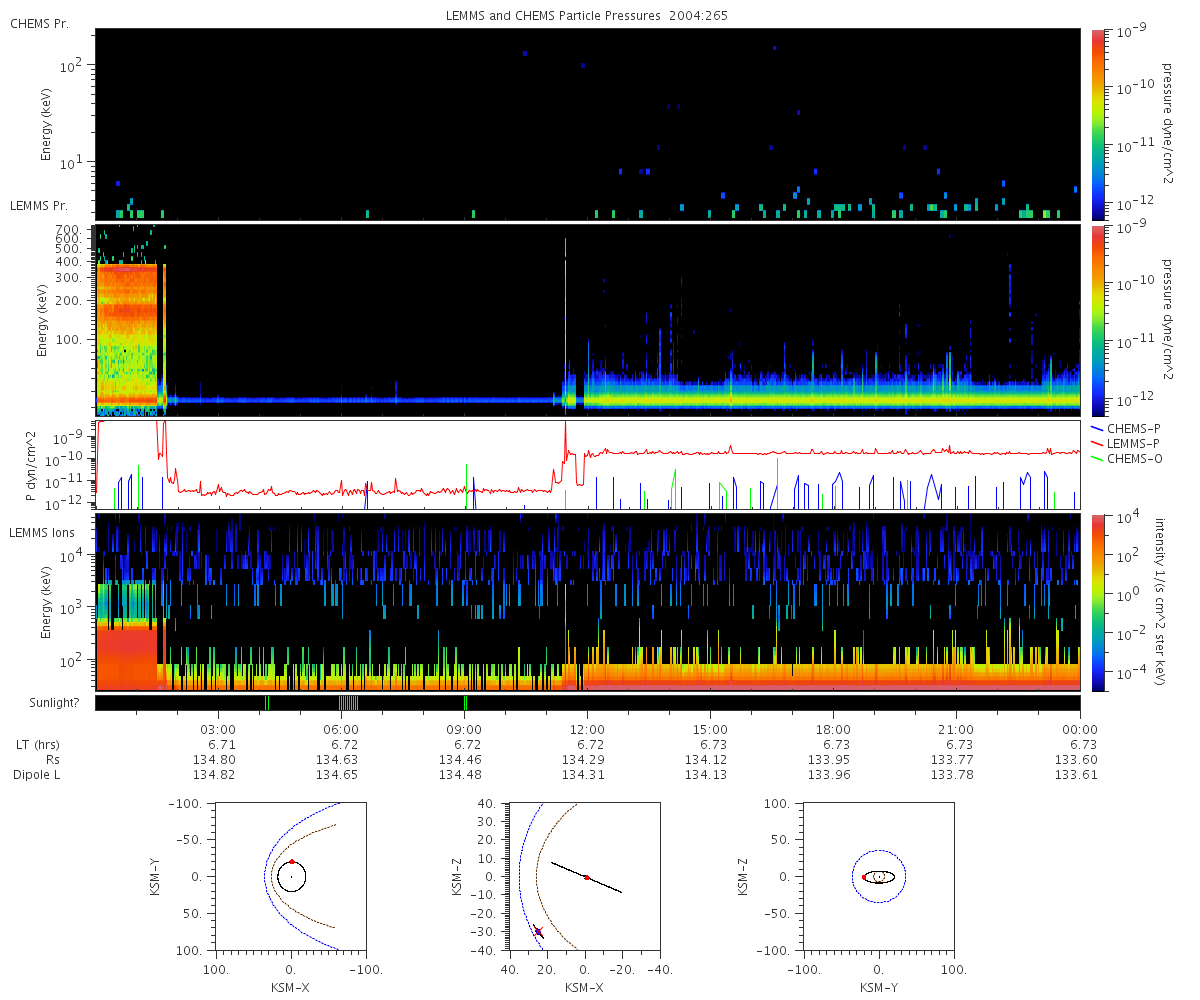This screenshot has height=1000, width=1200.
Task: Click the red marker in KSM-Y/KSM-Z orbit plot
Action: pyautogui.click(x=864, y=877)
